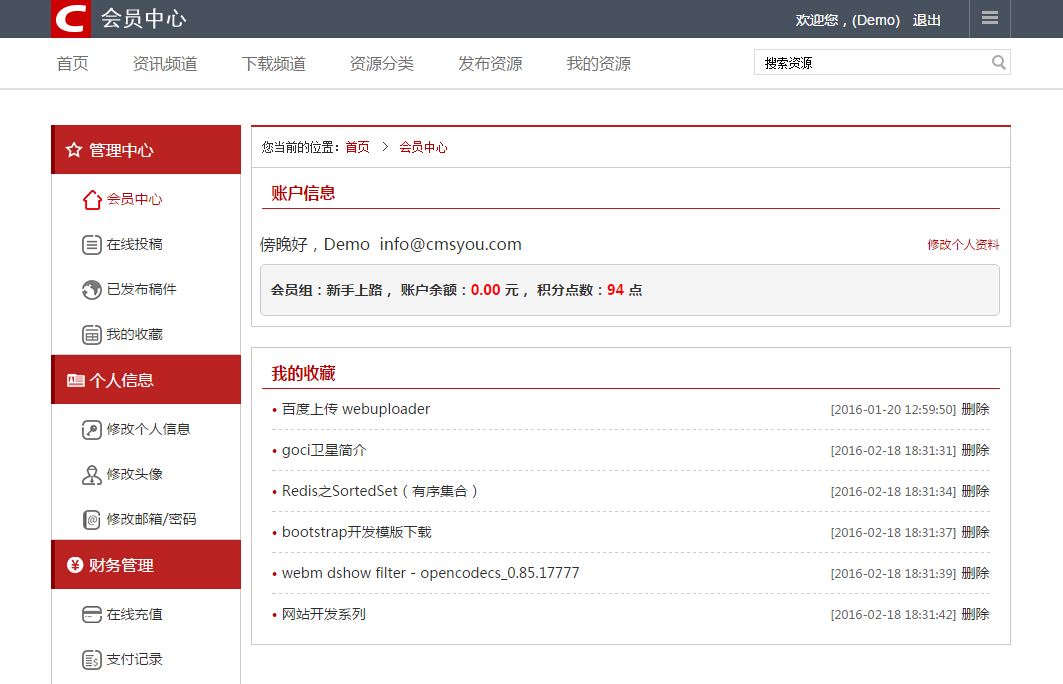Click the 账户信息 heading

(x=303, y=193)
